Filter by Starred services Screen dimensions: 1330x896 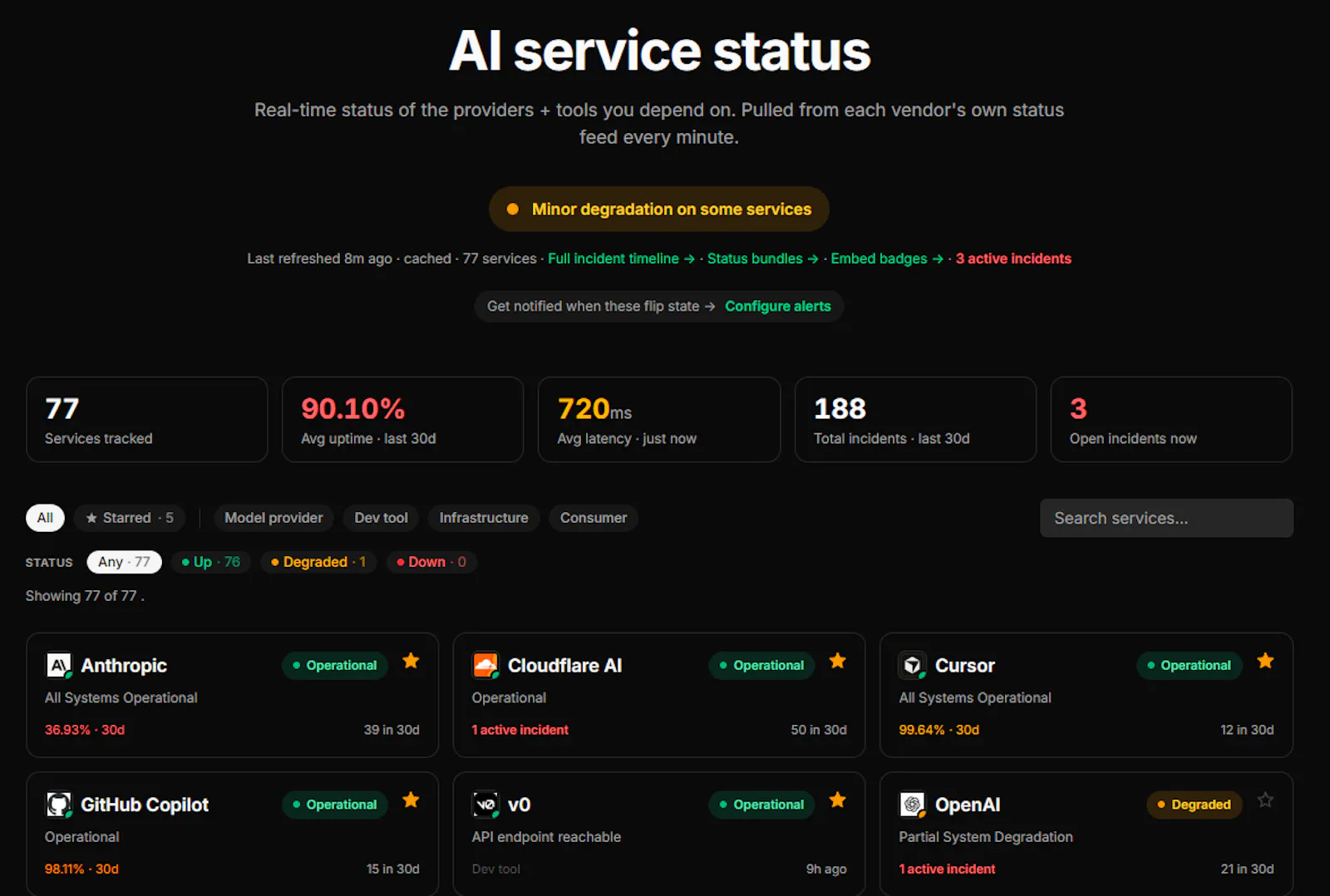tap(130, 518)
